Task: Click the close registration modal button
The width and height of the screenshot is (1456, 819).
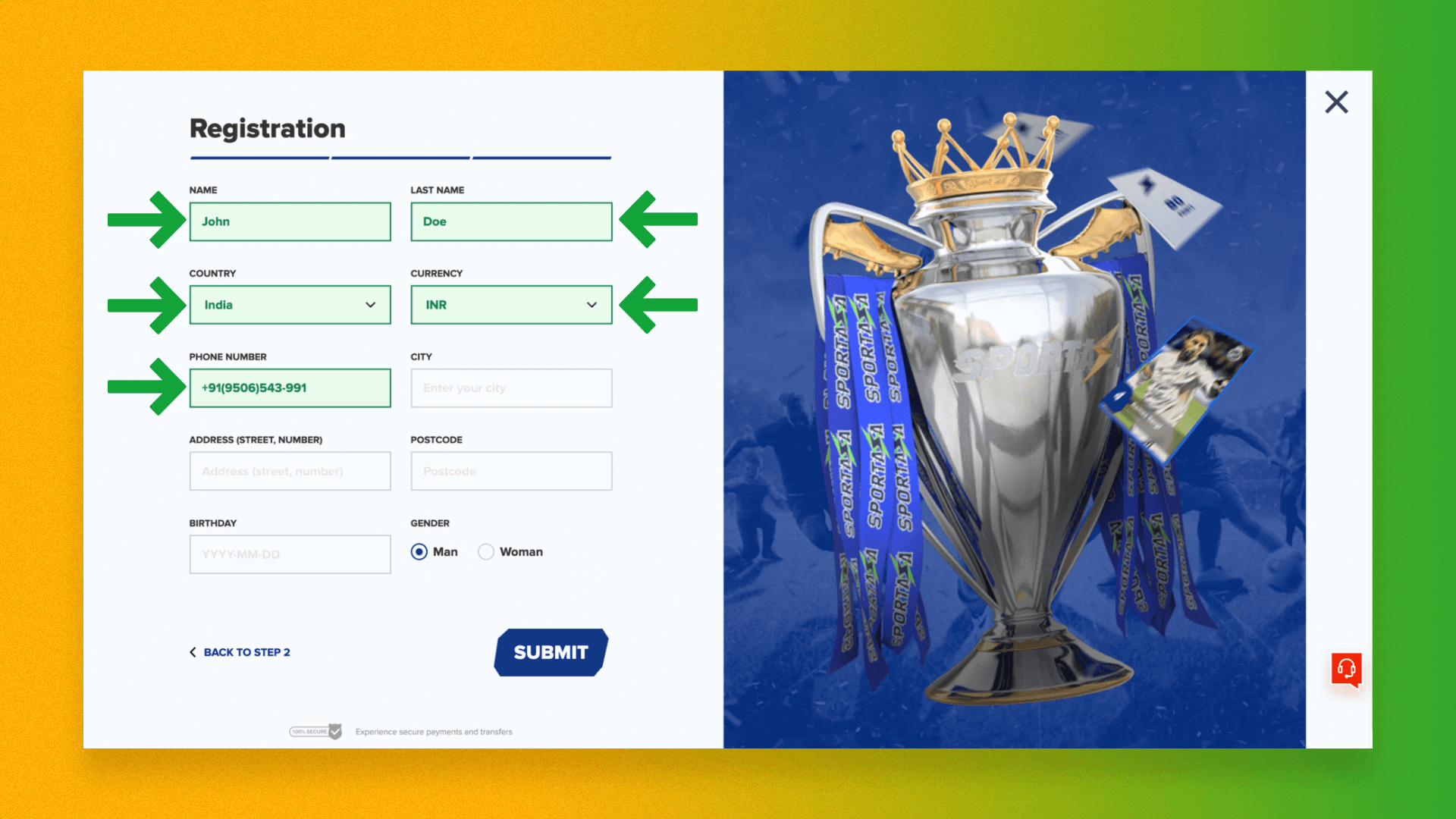Action: coord(1336,102)
